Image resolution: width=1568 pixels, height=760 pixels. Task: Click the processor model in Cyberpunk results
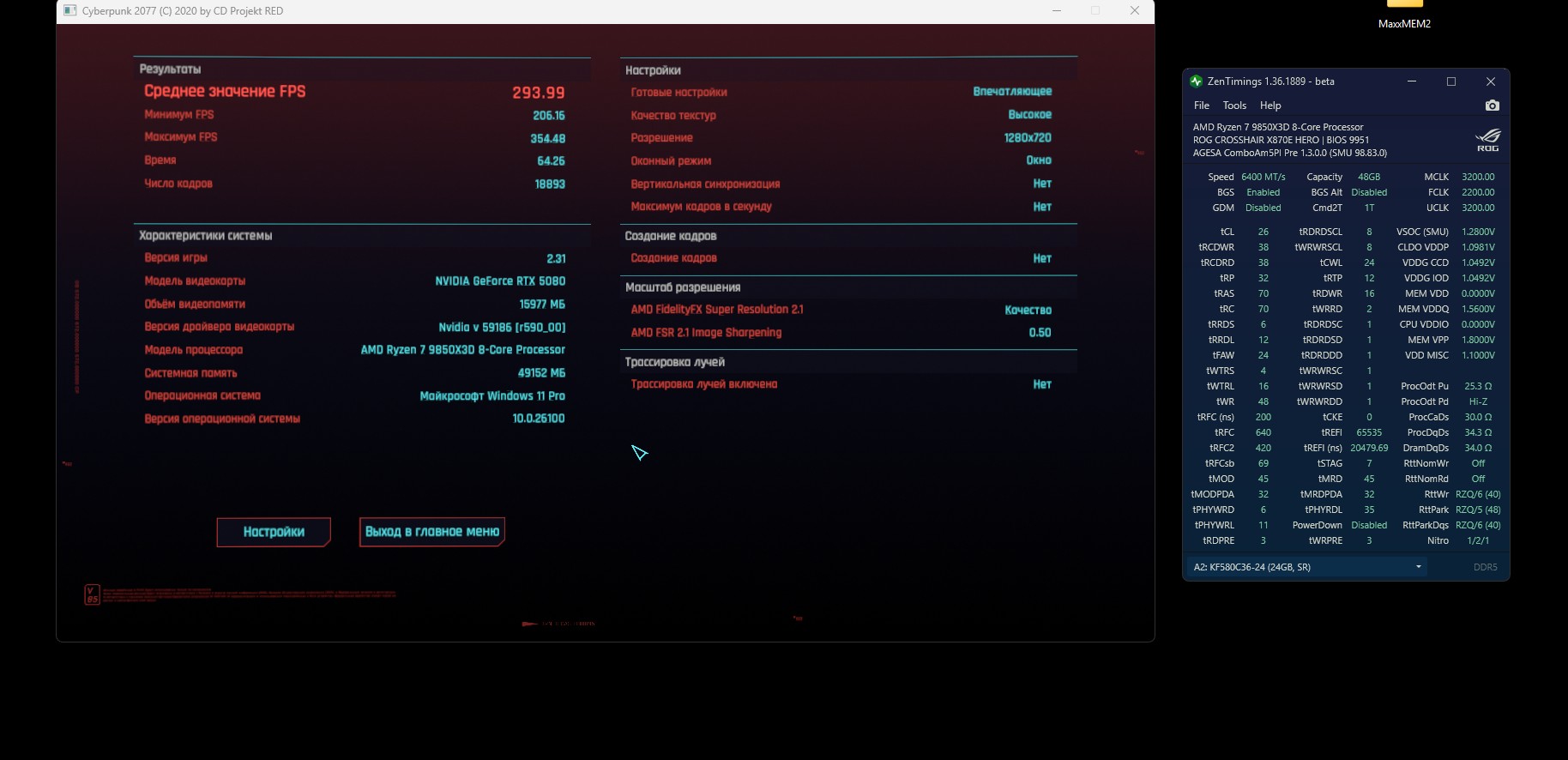[x=463, y=350]
